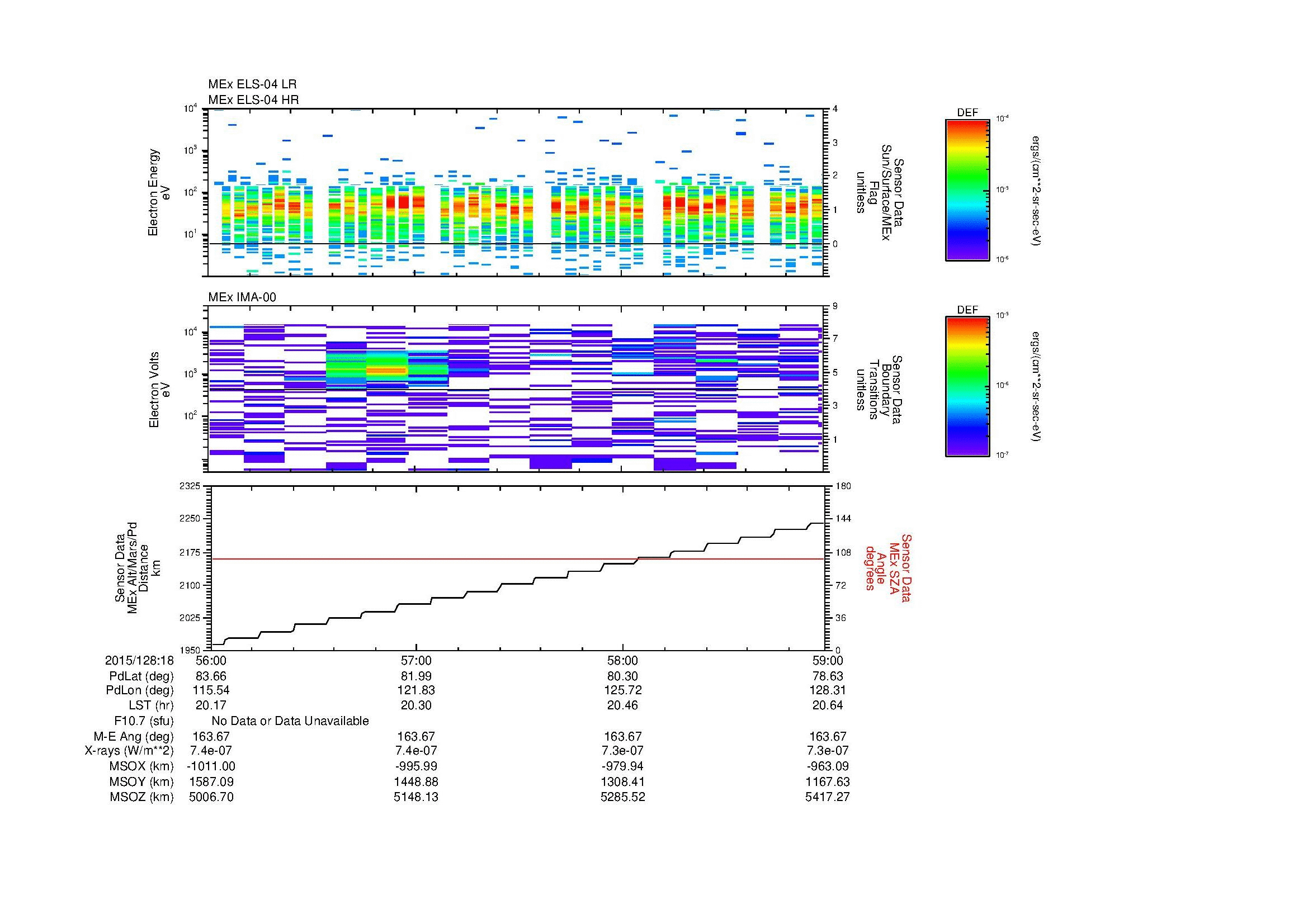This screenshot has height=924, width=1308.
Task: Click the LST value '20.64'
Action: 828,705
